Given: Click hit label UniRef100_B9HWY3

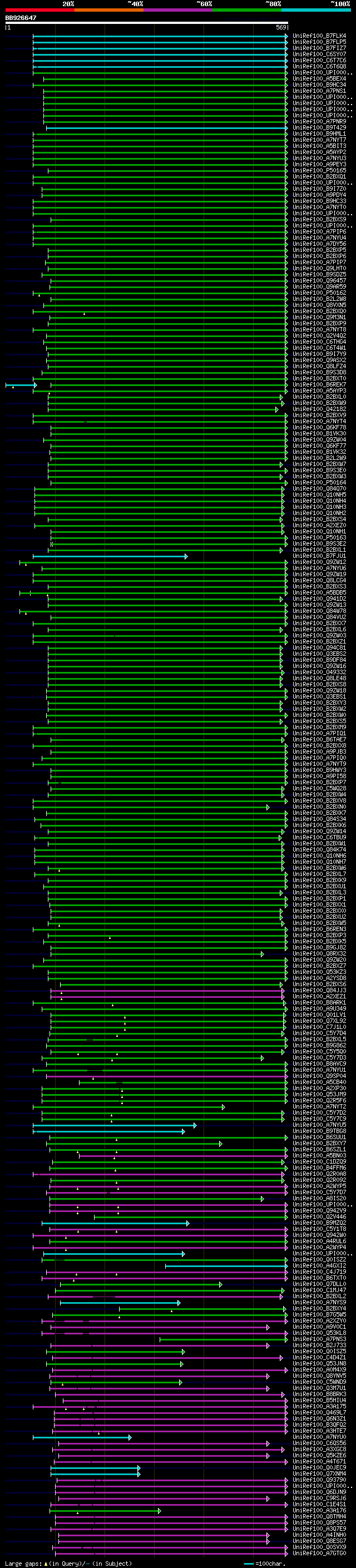Looking at the screenshot, I should 319,770.
